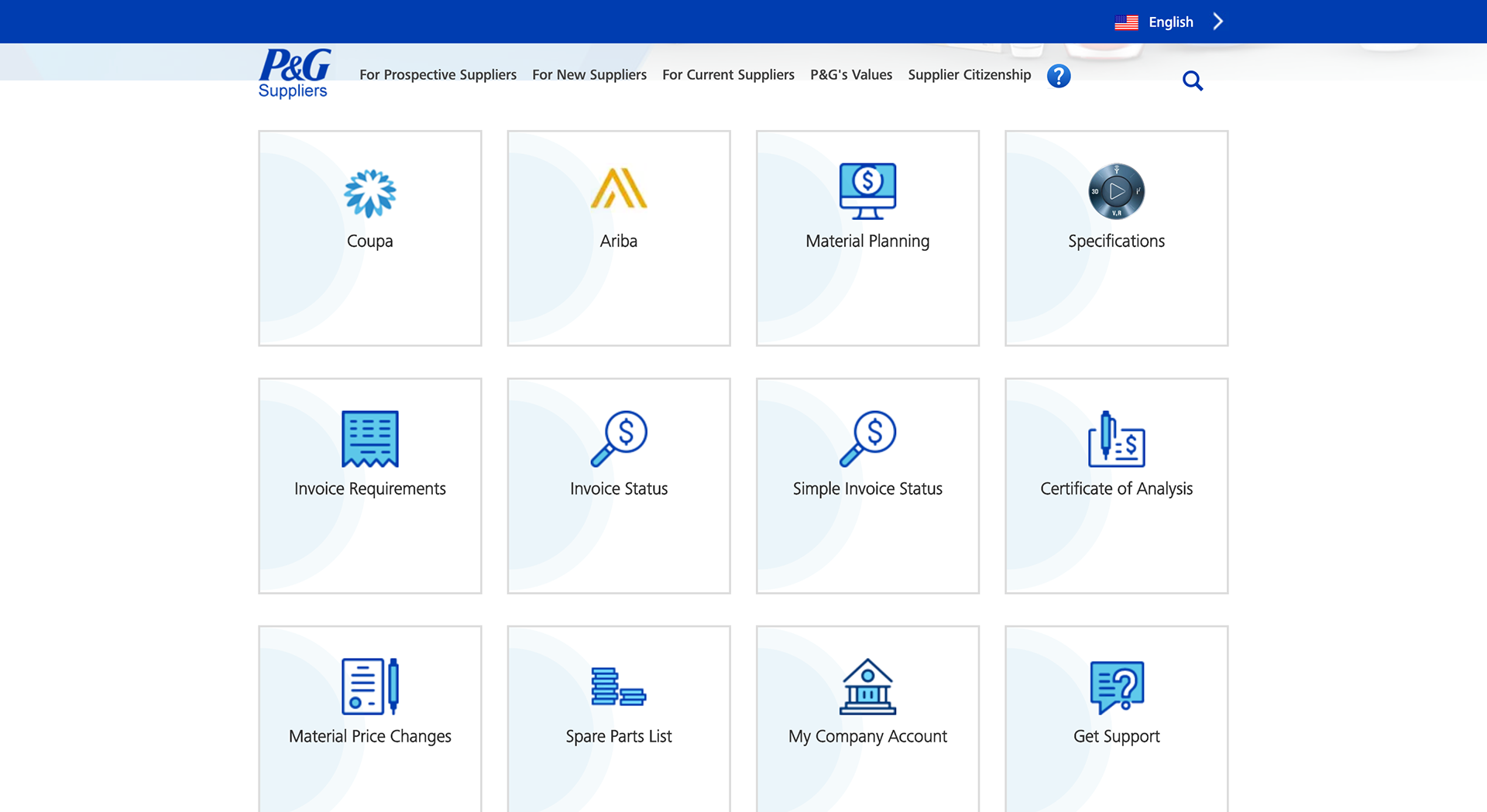Open For Current Suppliers menu
The image size is (1487, 812).
click(728, 75)
